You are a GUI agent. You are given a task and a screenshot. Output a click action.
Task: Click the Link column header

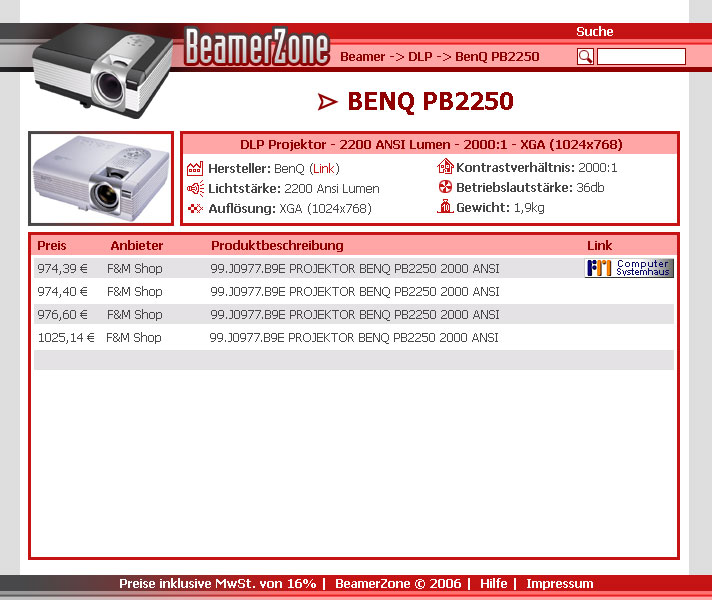point(599,246)
